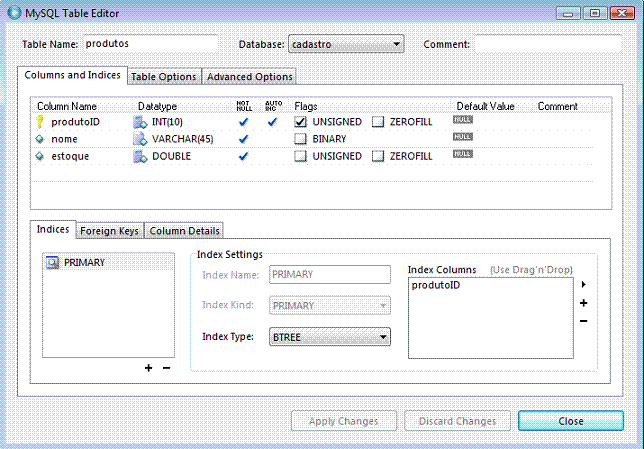Open the Index Type BTREE dropdown
Image resolution: width=644 pixels, height=449 pixels.
click(x=330, y=337)
